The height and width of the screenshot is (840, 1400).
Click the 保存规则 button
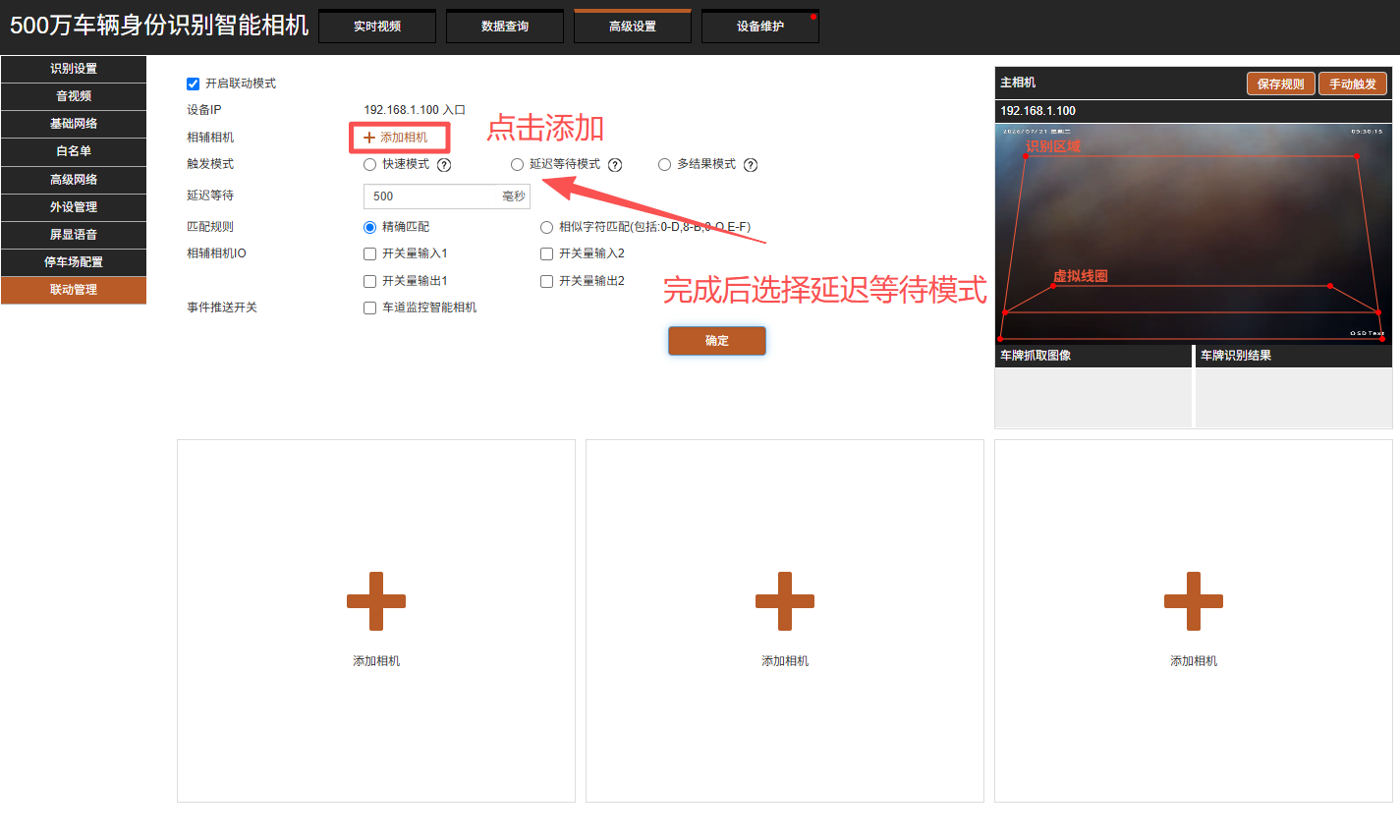pyautogui.click(x=1281, y=84)
